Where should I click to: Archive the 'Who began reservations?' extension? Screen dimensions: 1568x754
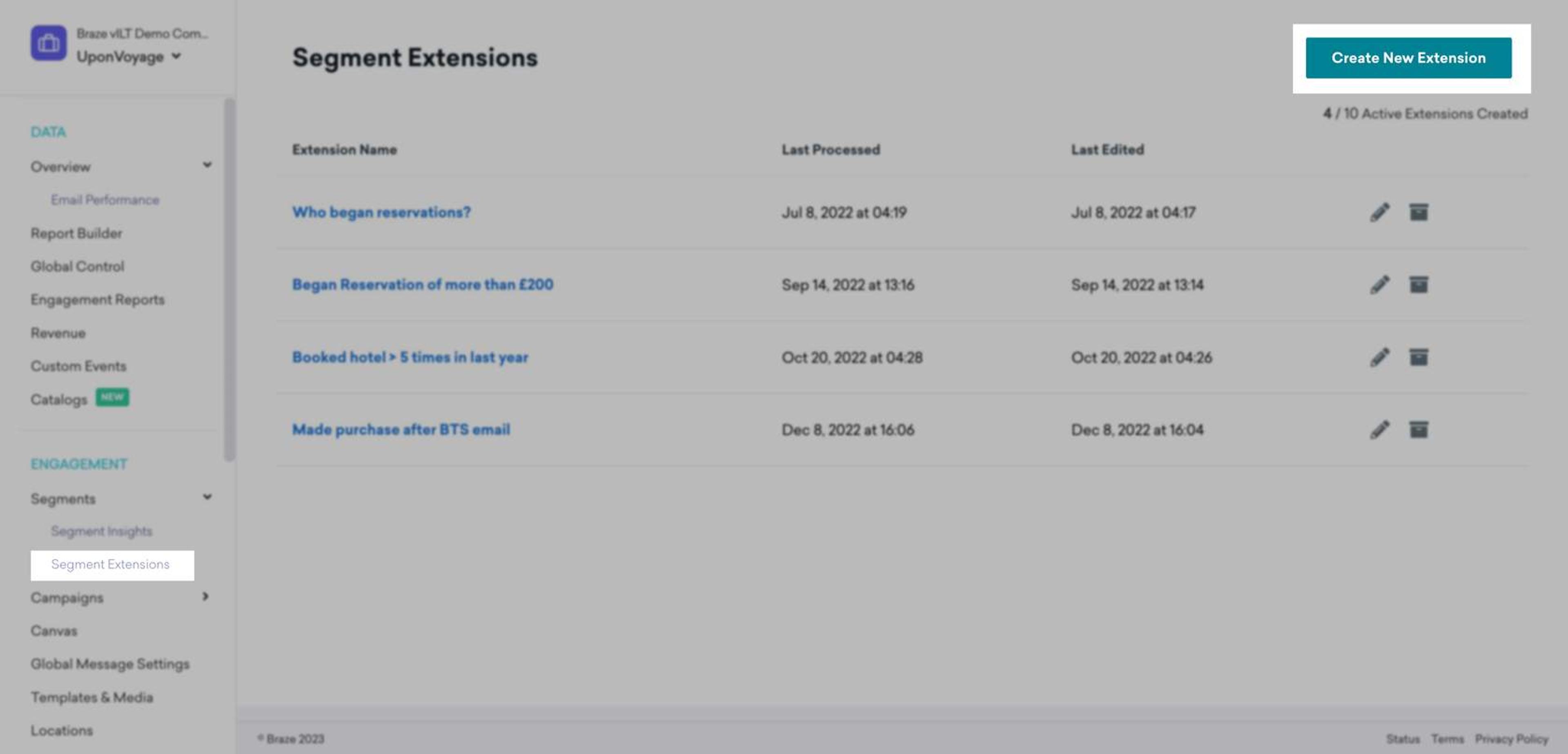coord(1418,212)
